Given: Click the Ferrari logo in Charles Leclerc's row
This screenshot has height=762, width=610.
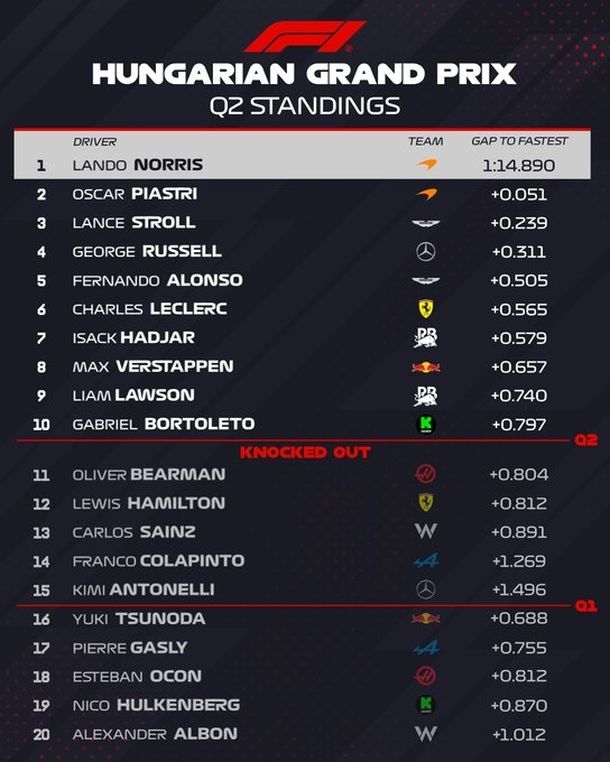Looking at the screenshot, I should (425, 309).
